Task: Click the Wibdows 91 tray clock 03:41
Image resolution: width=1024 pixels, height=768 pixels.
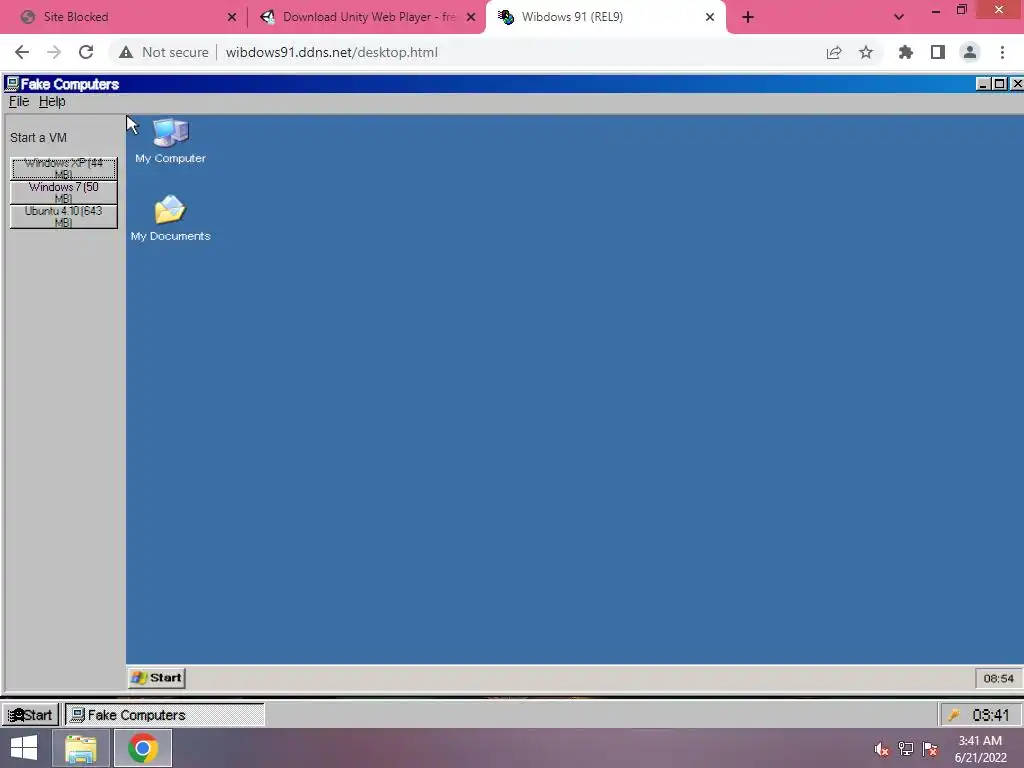Action: [x=991, y=715]
